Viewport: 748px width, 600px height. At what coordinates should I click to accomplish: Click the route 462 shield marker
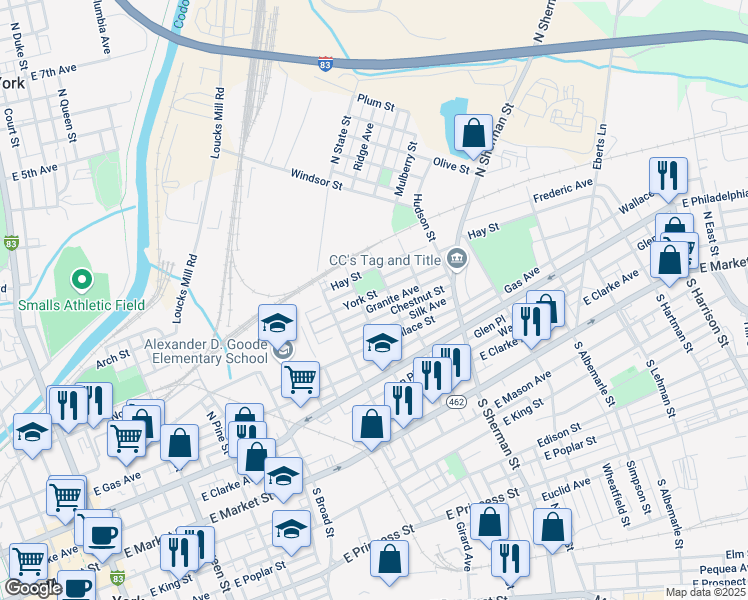[456, 402]
